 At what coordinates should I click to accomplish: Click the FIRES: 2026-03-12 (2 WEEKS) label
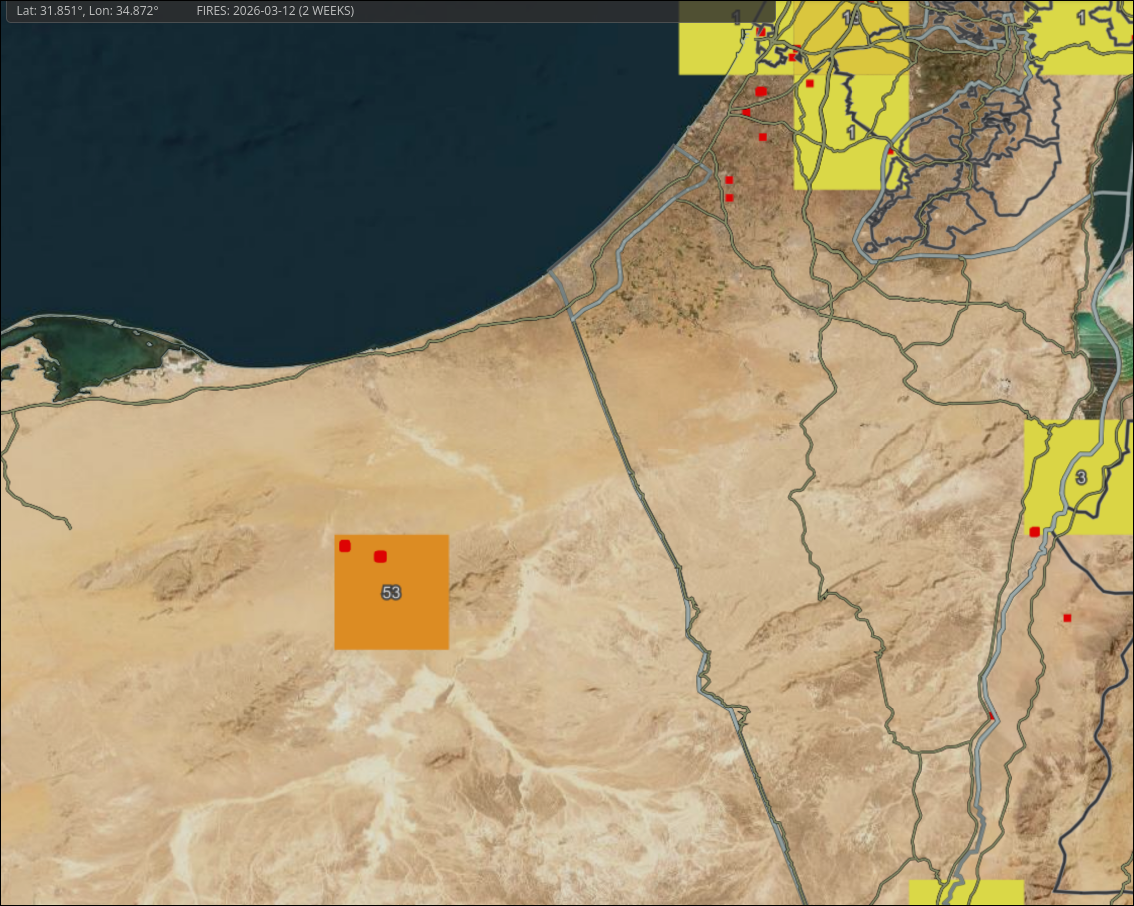pos(276,11)
